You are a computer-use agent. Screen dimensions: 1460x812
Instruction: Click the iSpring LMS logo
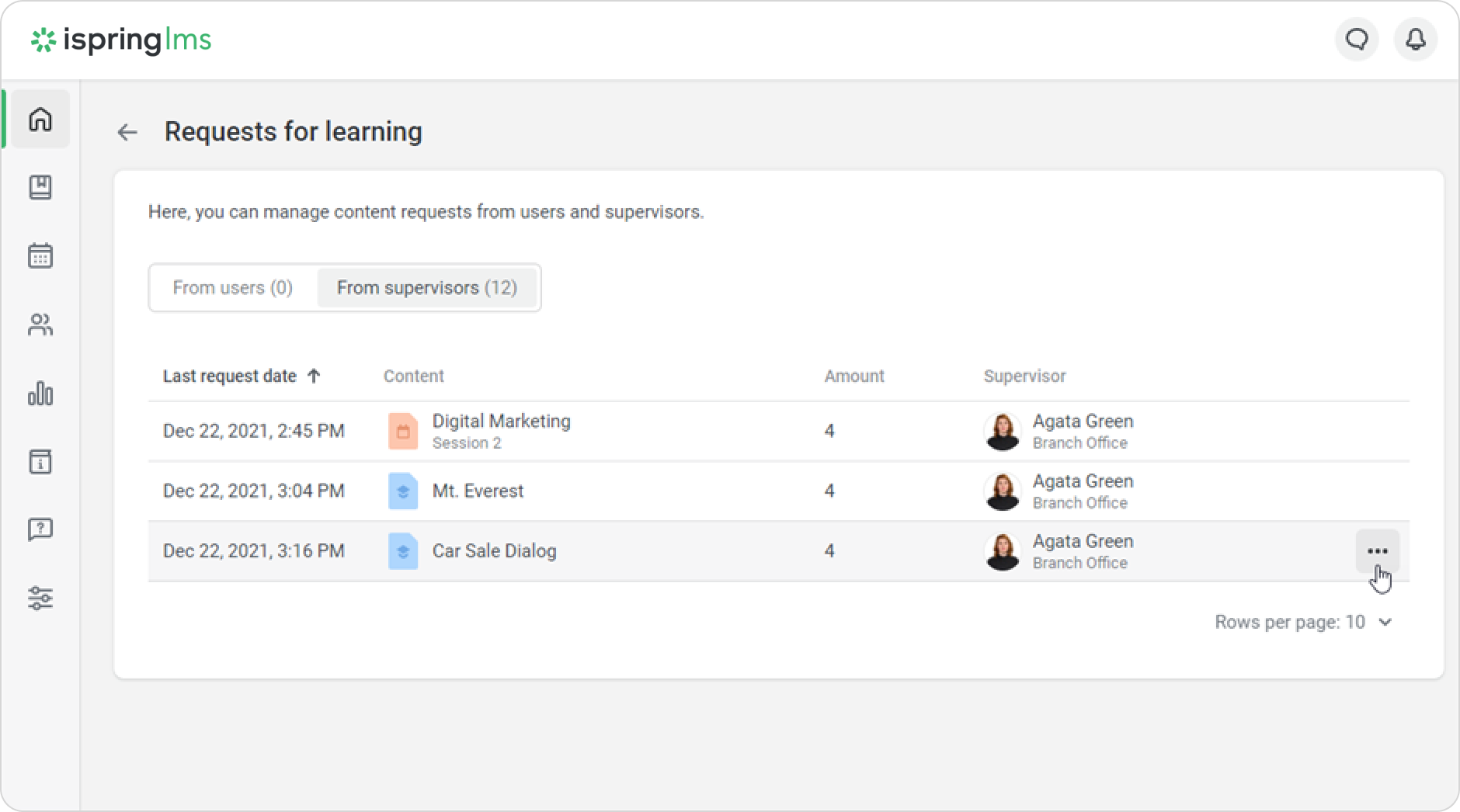tap(121, 40)
